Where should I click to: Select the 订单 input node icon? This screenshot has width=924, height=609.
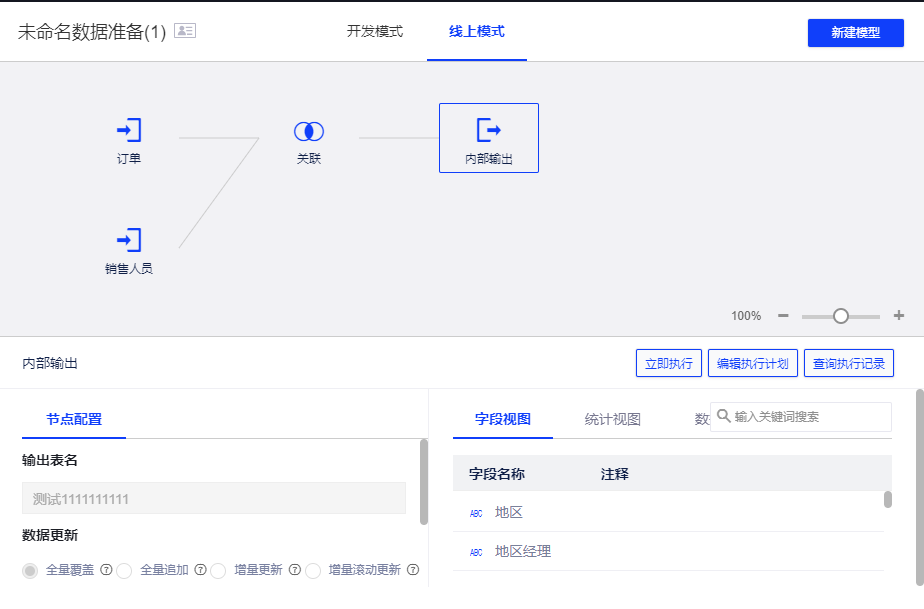128,131
